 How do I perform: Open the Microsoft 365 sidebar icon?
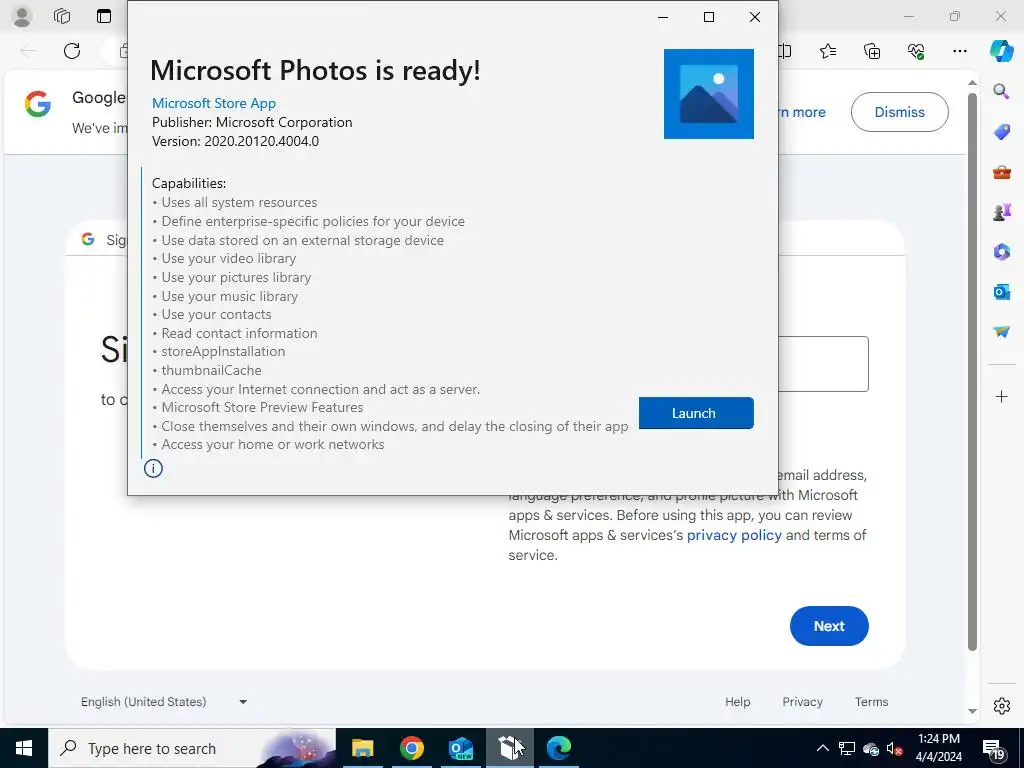tap(1001, 251)
